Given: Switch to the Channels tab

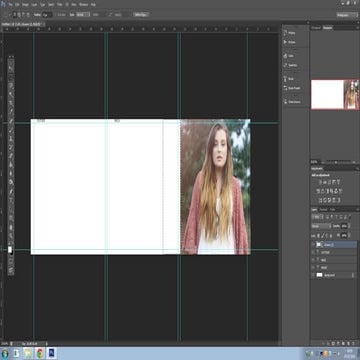Looking at the screenshot, I should tap(323, 209).
